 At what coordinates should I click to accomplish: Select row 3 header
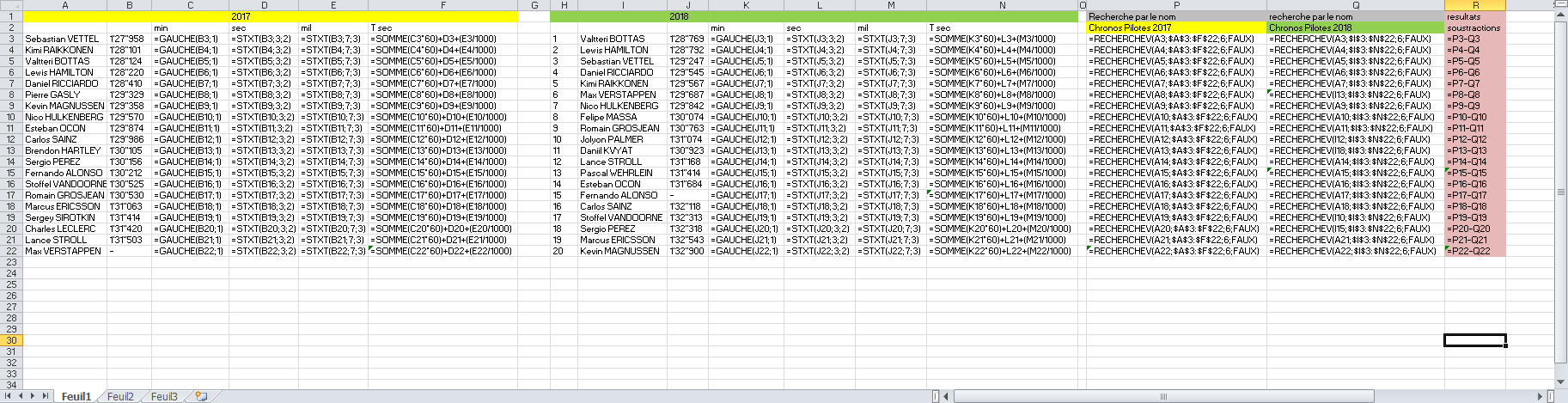(11, 39)
